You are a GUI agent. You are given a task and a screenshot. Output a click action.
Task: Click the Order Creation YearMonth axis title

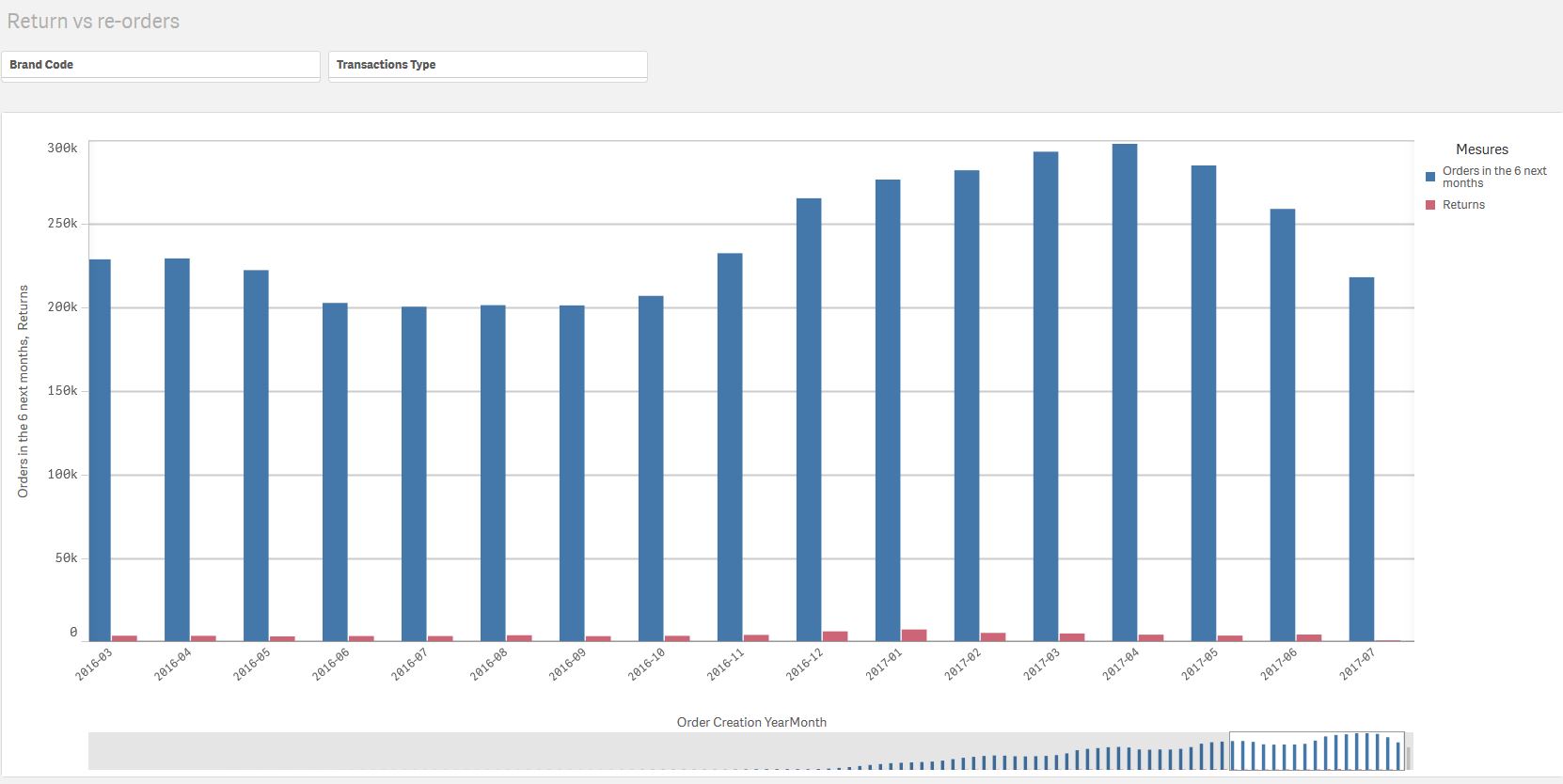(x=751, y=722)
